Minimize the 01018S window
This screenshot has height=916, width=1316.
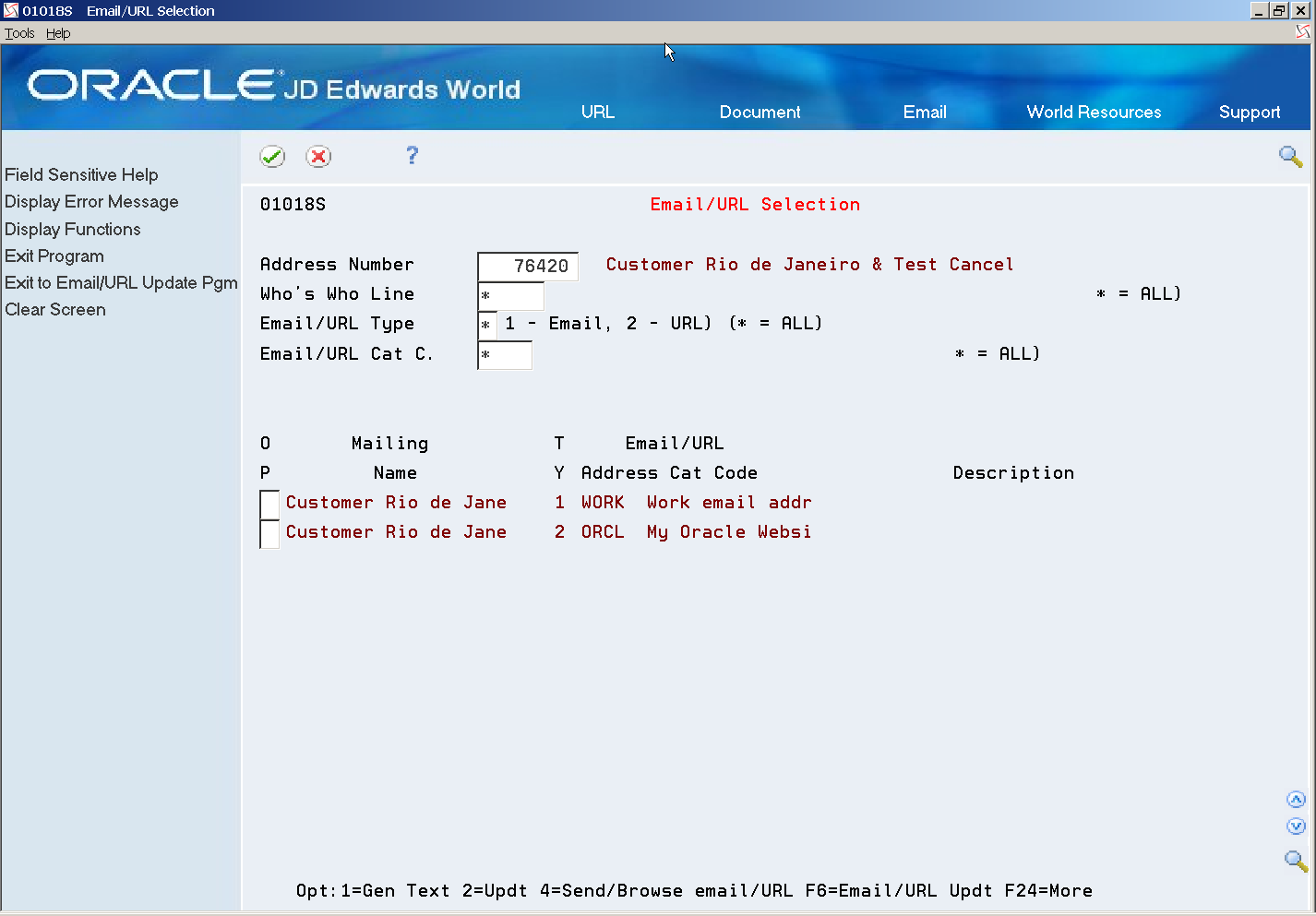point(1259,10)
